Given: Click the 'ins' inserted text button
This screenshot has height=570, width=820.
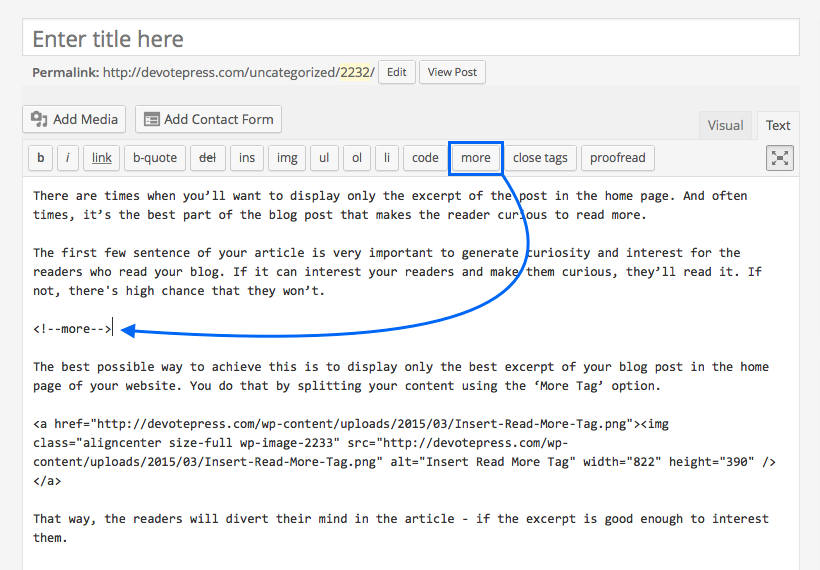Looking at the screenshot, I should pyautogui.click(x=247, y=158).
